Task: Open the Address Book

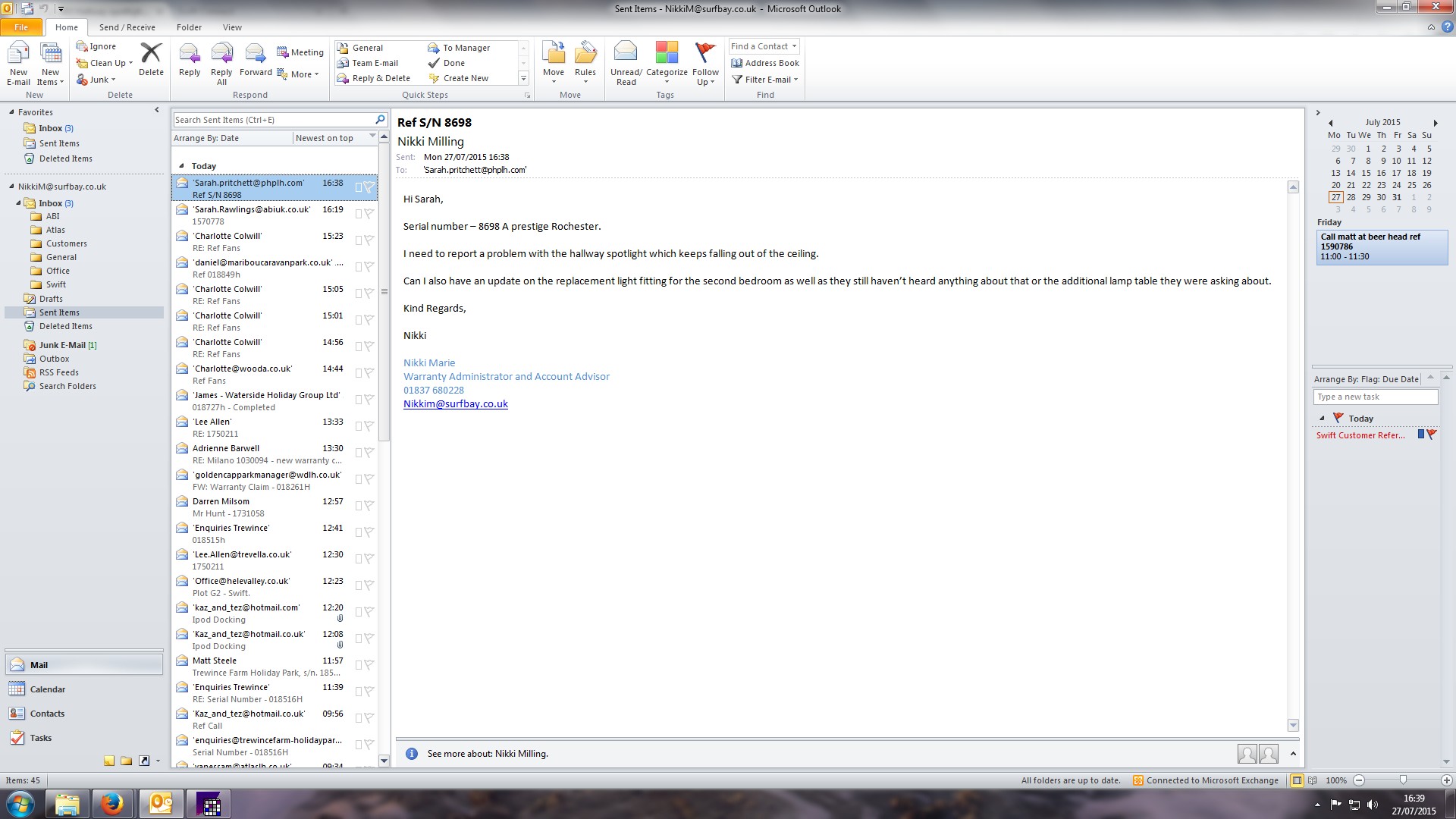Action: [x=765, y=63]
